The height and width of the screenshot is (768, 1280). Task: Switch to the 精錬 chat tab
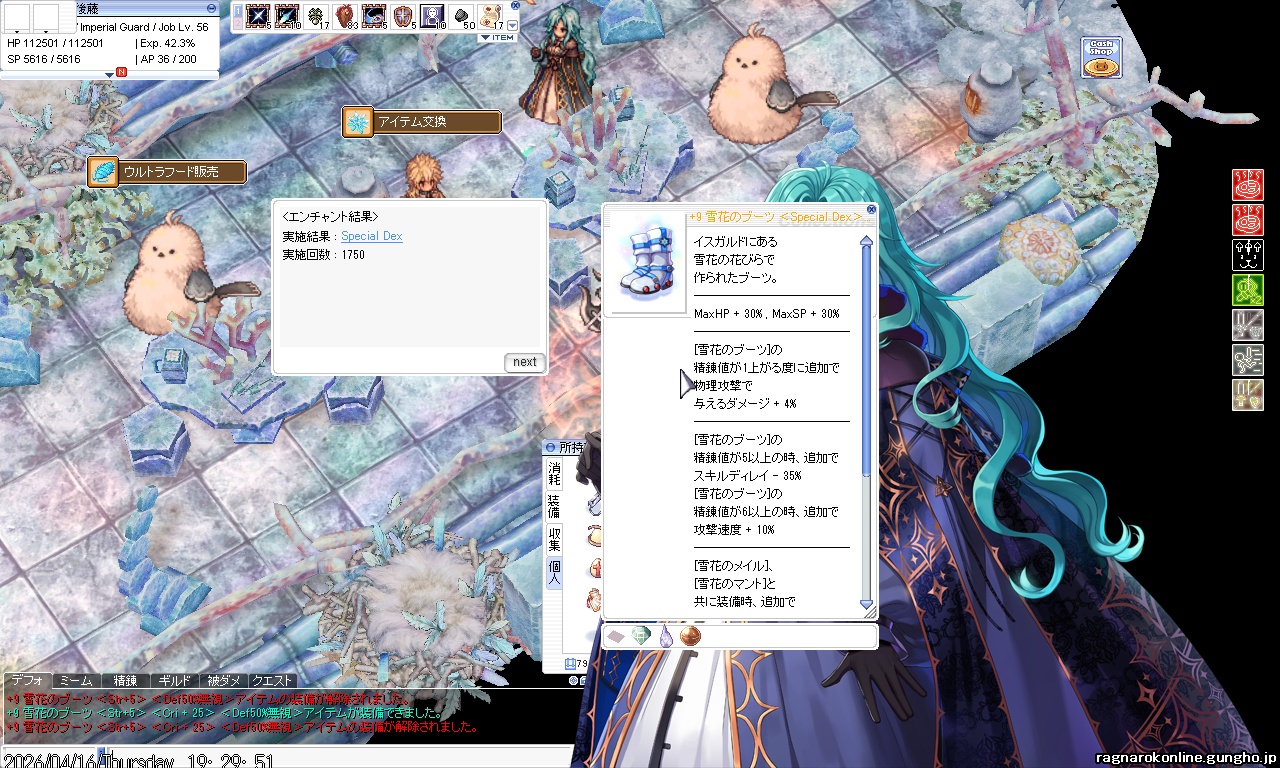click(125, 681)
